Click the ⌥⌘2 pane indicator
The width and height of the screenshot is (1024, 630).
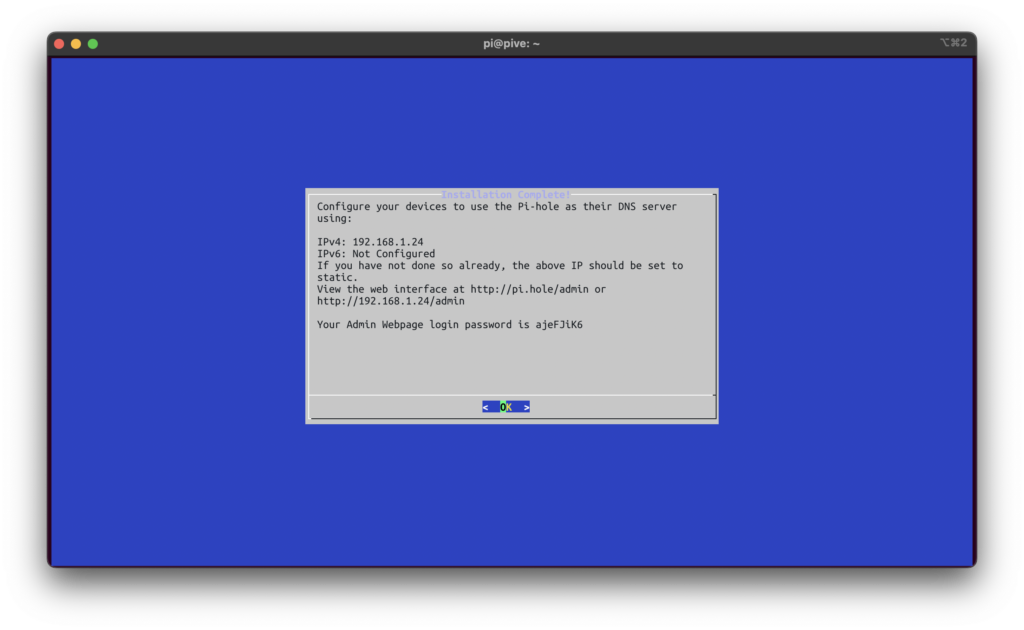coord(952,43)
